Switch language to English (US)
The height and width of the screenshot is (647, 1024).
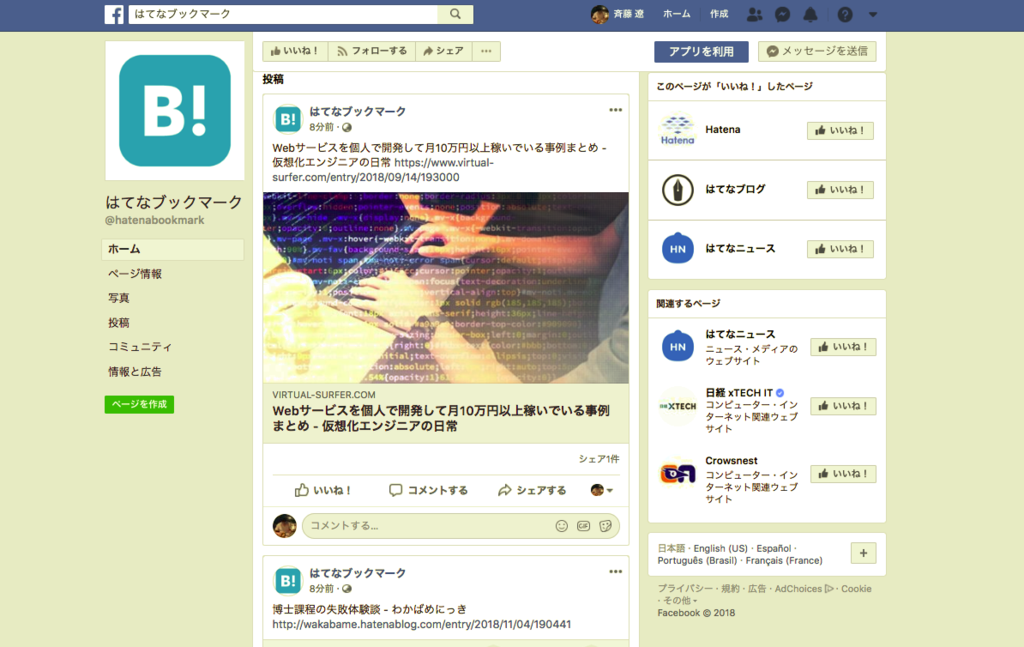(720, 548)
